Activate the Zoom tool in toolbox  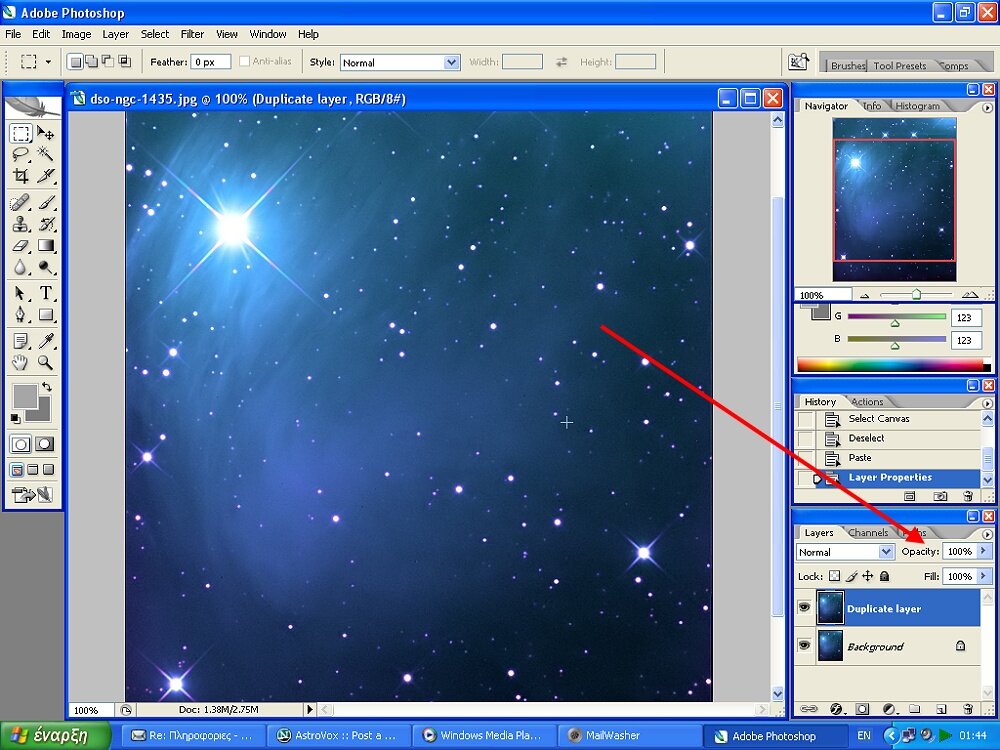click(46, 362)
